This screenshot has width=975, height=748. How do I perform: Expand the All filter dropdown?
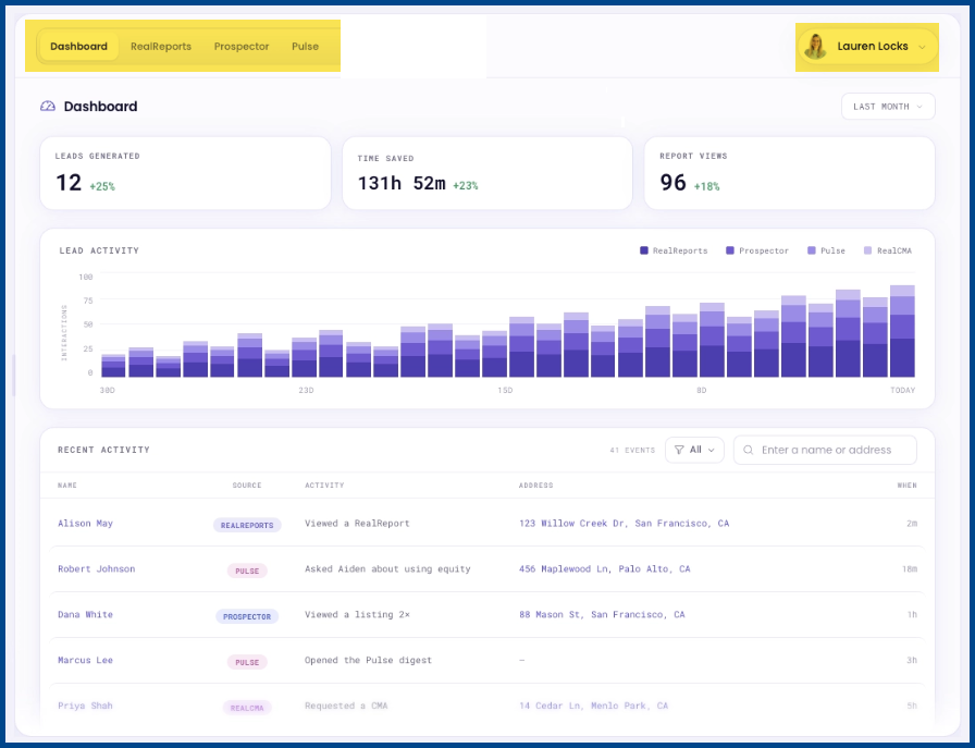(x=695, y=450)
